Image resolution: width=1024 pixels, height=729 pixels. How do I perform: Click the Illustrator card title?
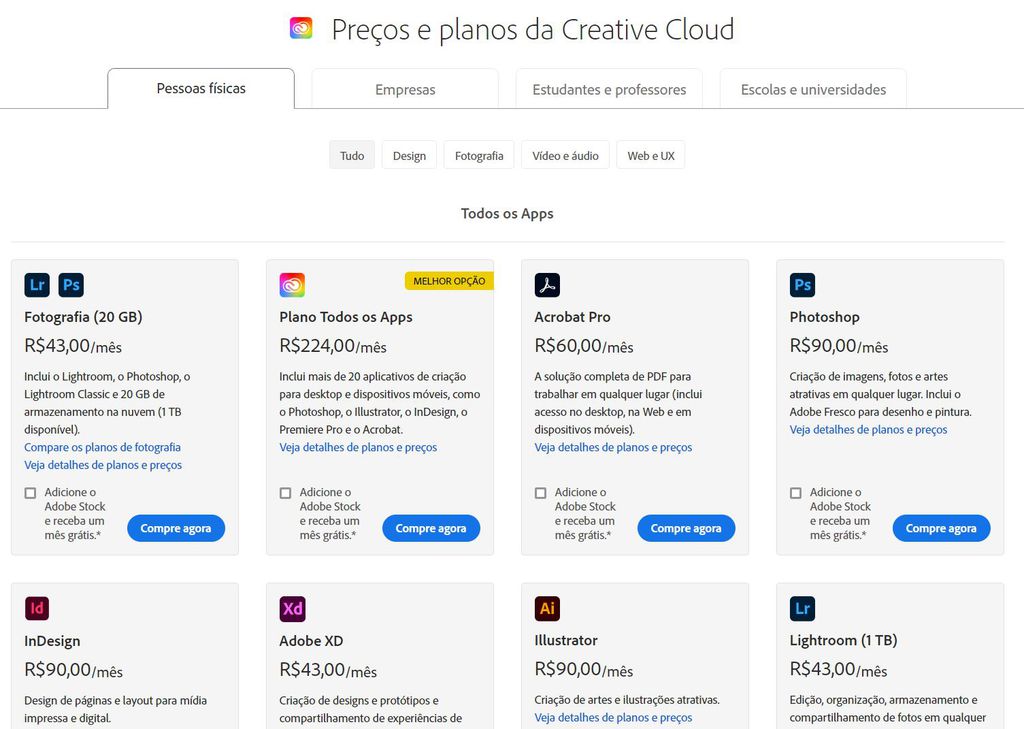[x=566, y=640]
